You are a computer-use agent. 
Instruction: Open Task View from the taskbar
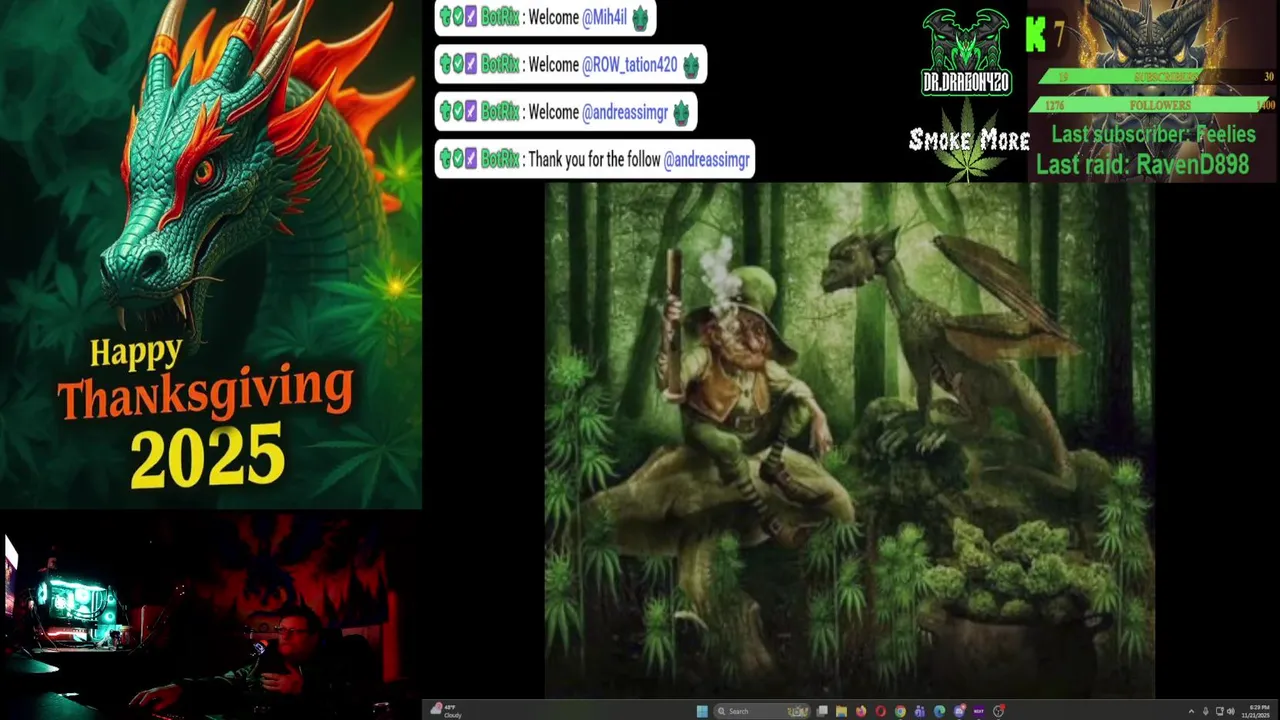click(822, 711)
